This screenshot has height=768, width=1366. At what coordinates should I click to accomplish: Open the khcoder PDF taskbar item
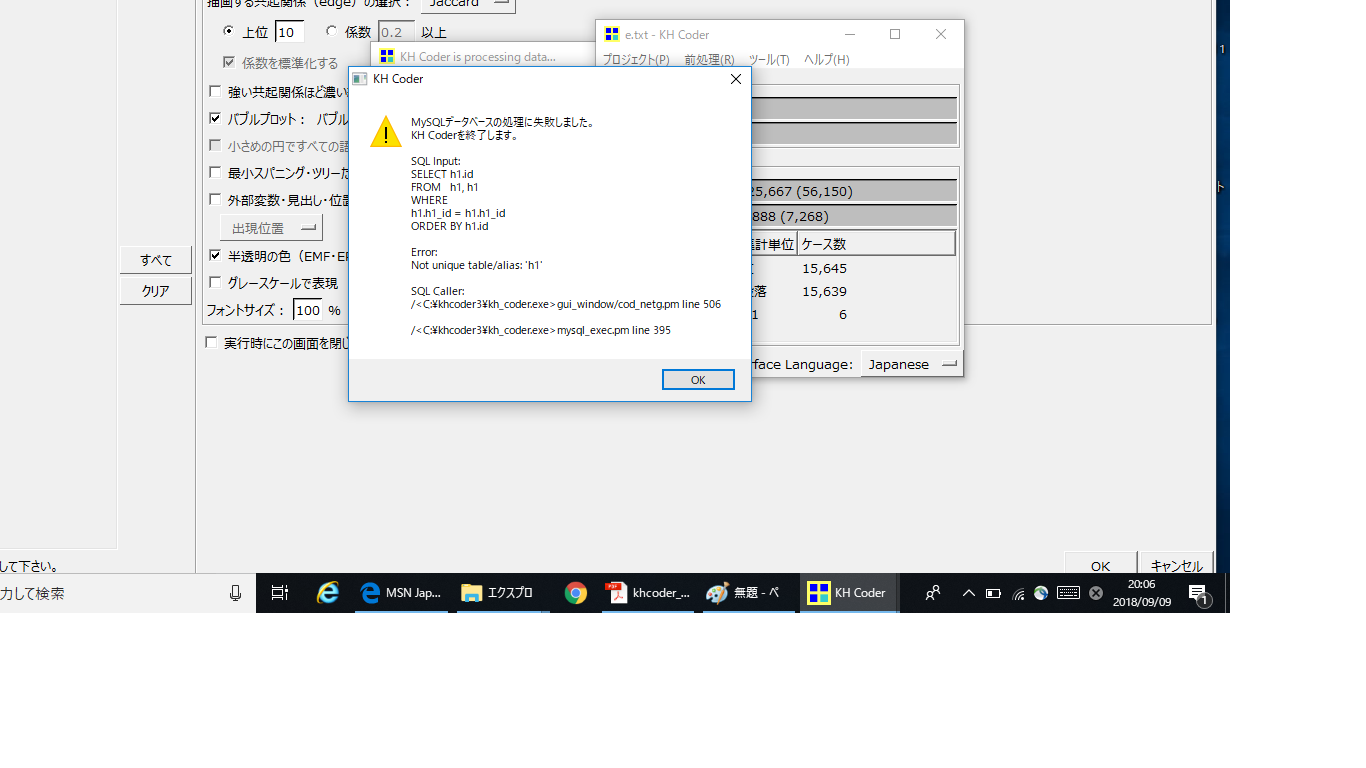(x=648, y=593)
